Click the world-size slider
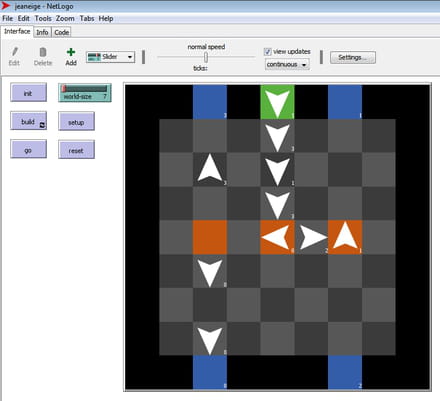The width and height of the screenshot is (440, 401). (85, 93)
